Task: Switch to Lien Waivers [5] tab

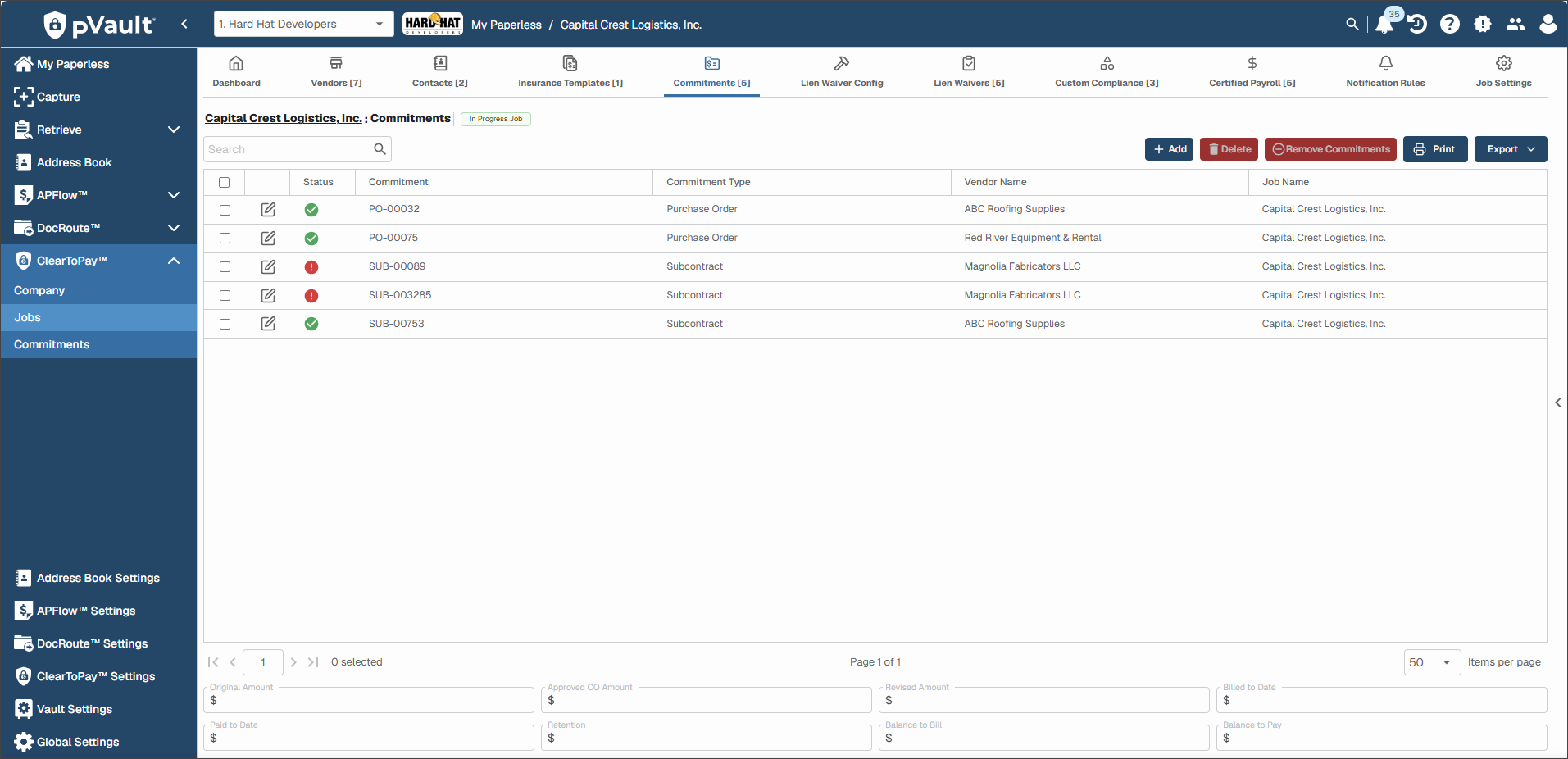Action: [969, 71]
